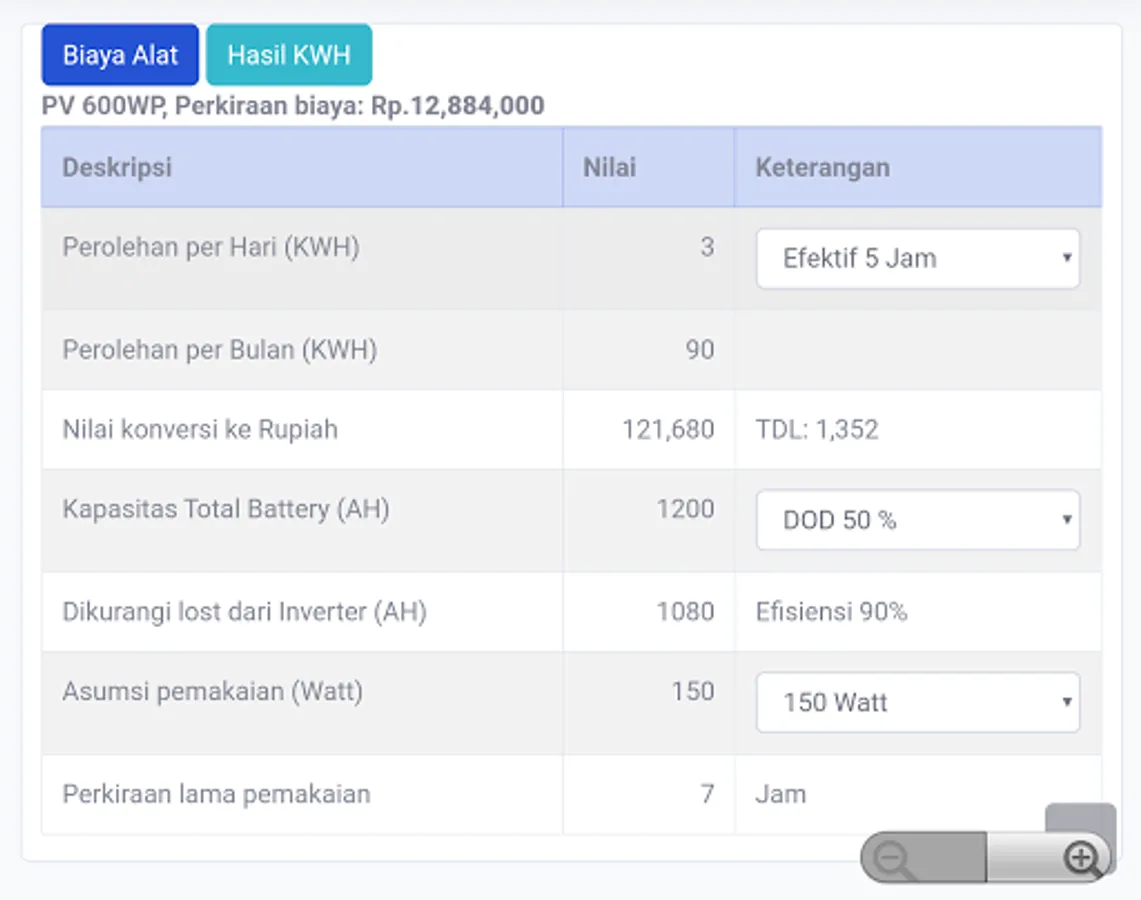
Task: Click the Deskripsi column header
Action: click(117, 167)
